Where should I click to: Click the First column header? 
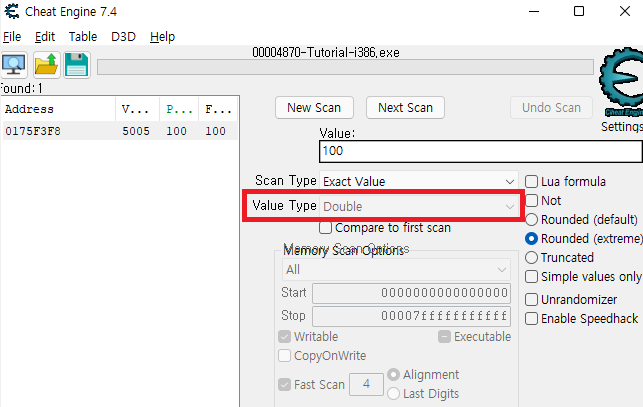pos(218,110)
